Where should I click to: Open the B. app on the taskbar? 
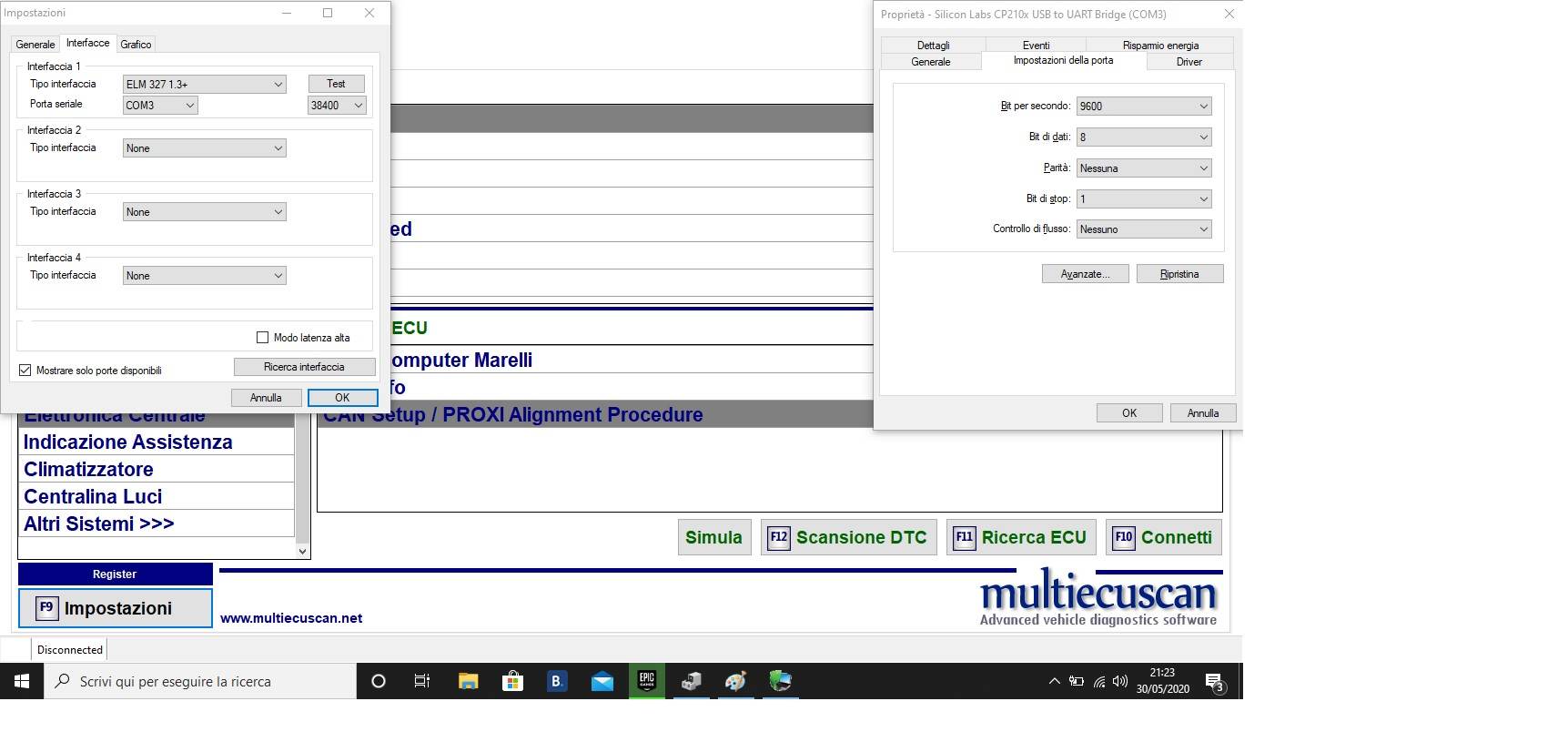[x=557, y=681]
